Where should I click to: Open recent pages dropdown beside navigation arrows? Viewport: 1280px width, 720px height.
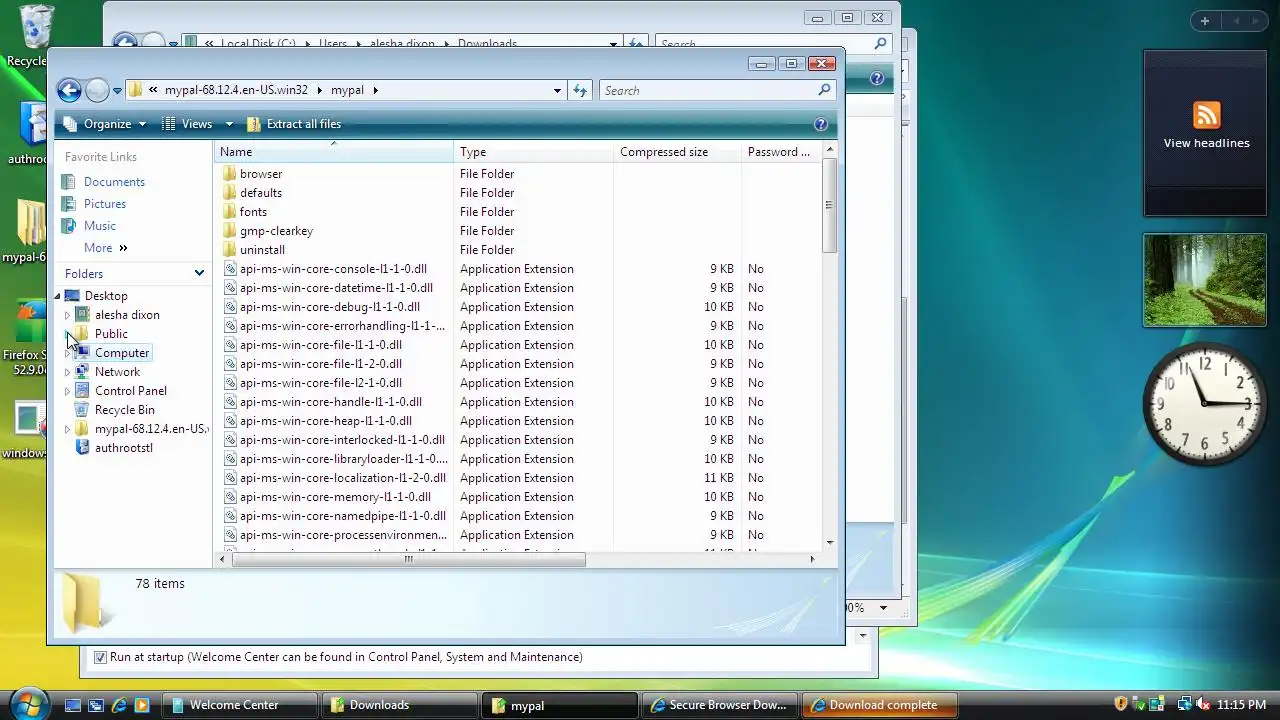click(117, 91)
